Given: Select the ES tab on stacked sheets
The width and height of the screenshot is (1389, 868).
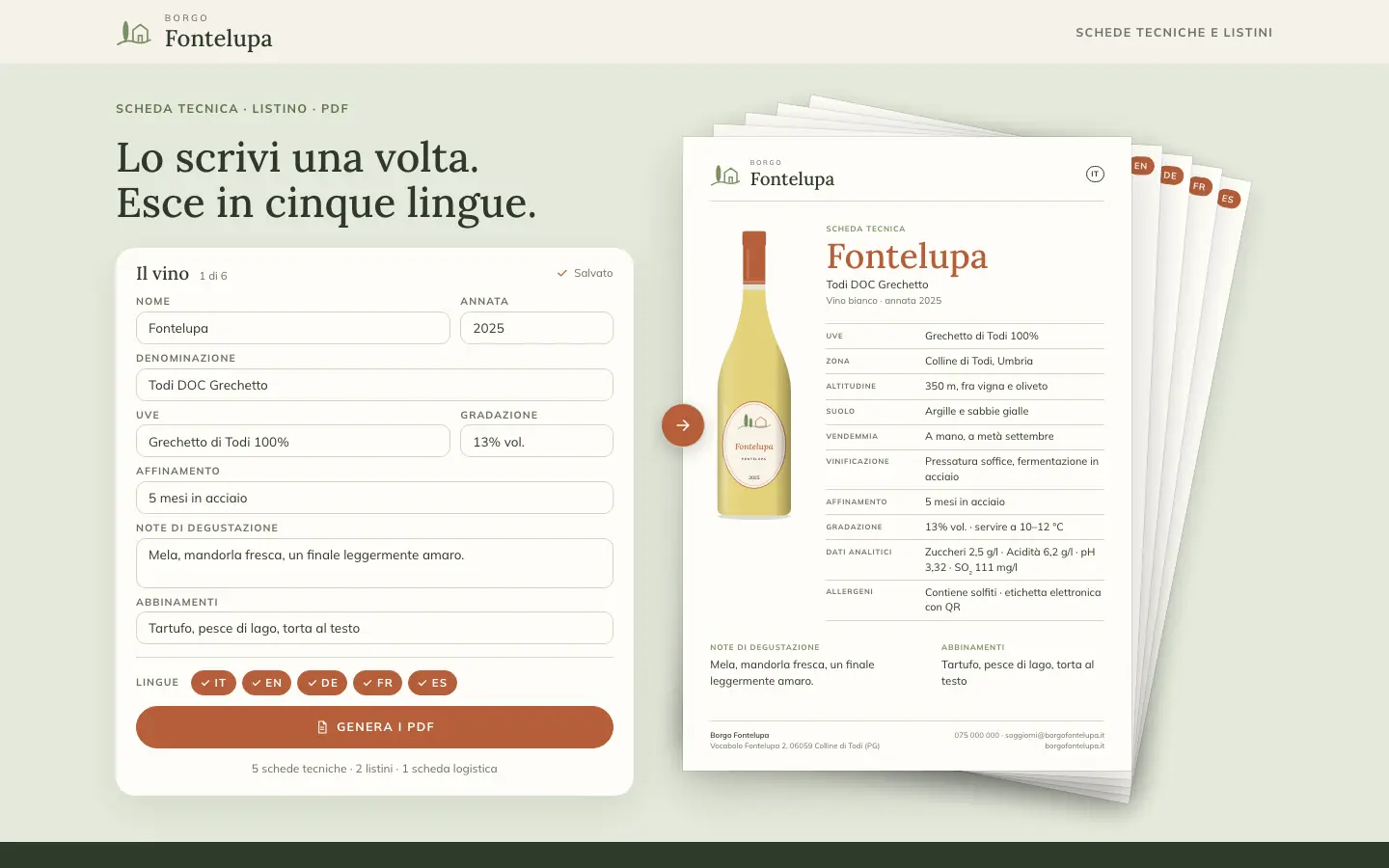Looking at the screenshot, I should click(1227, 199).
